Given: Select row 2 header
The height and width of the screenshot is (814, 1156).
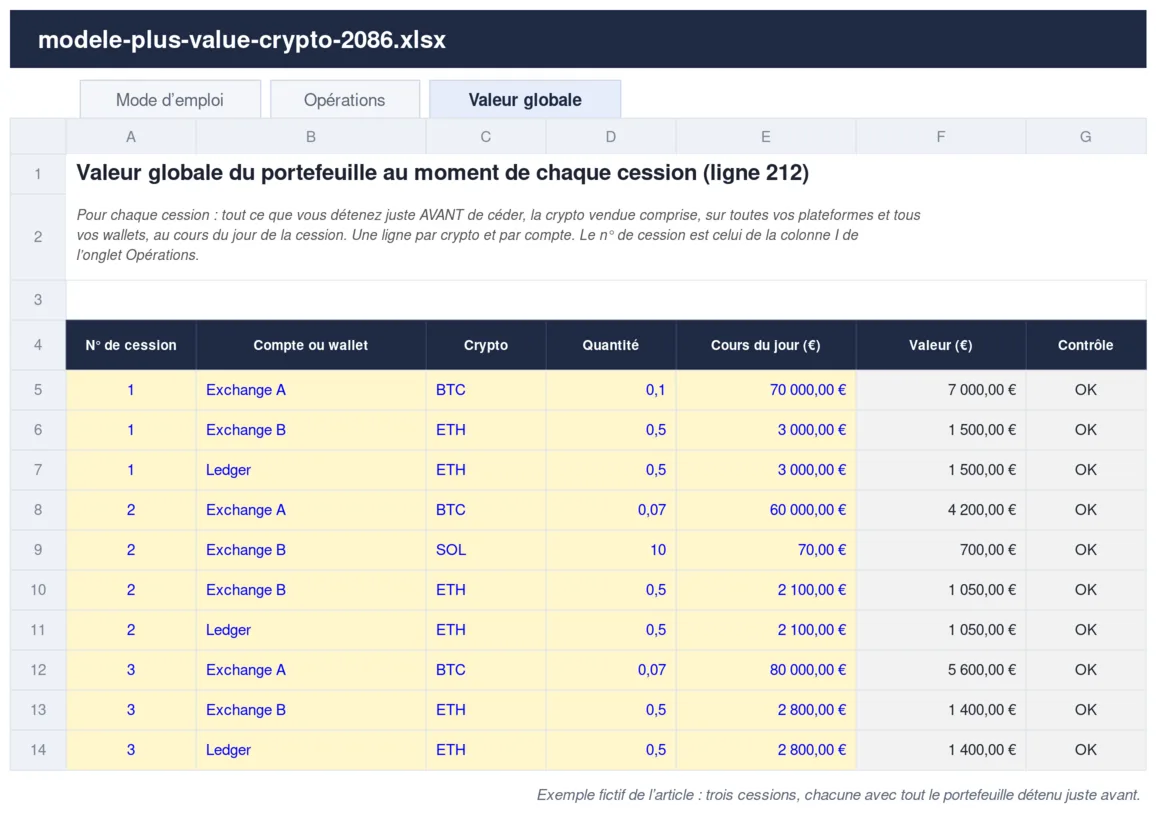Looking at the screenshot, I should pos(38,237).
